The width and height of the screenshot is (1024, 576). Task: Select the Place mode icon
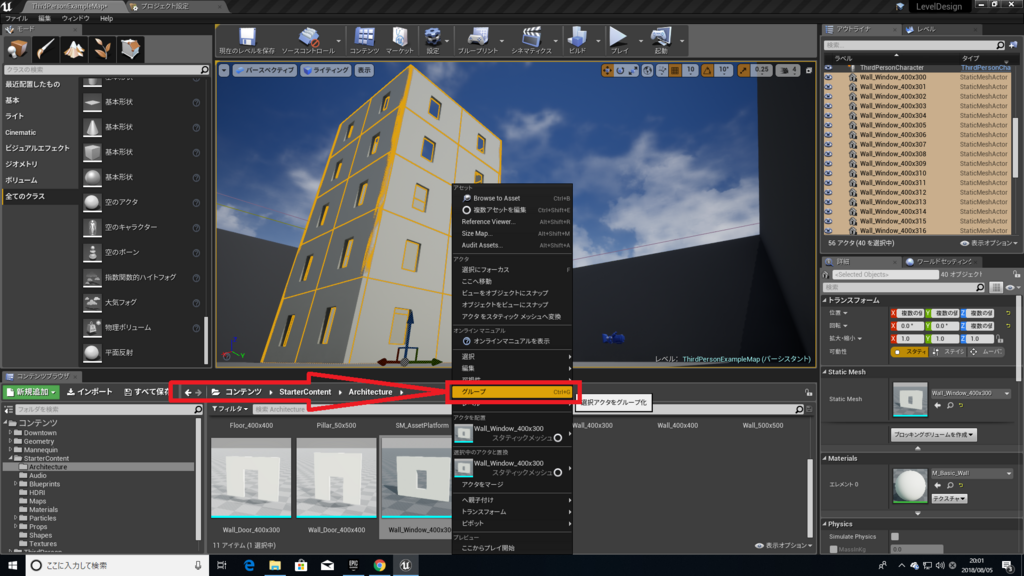(x=17, y=49)
